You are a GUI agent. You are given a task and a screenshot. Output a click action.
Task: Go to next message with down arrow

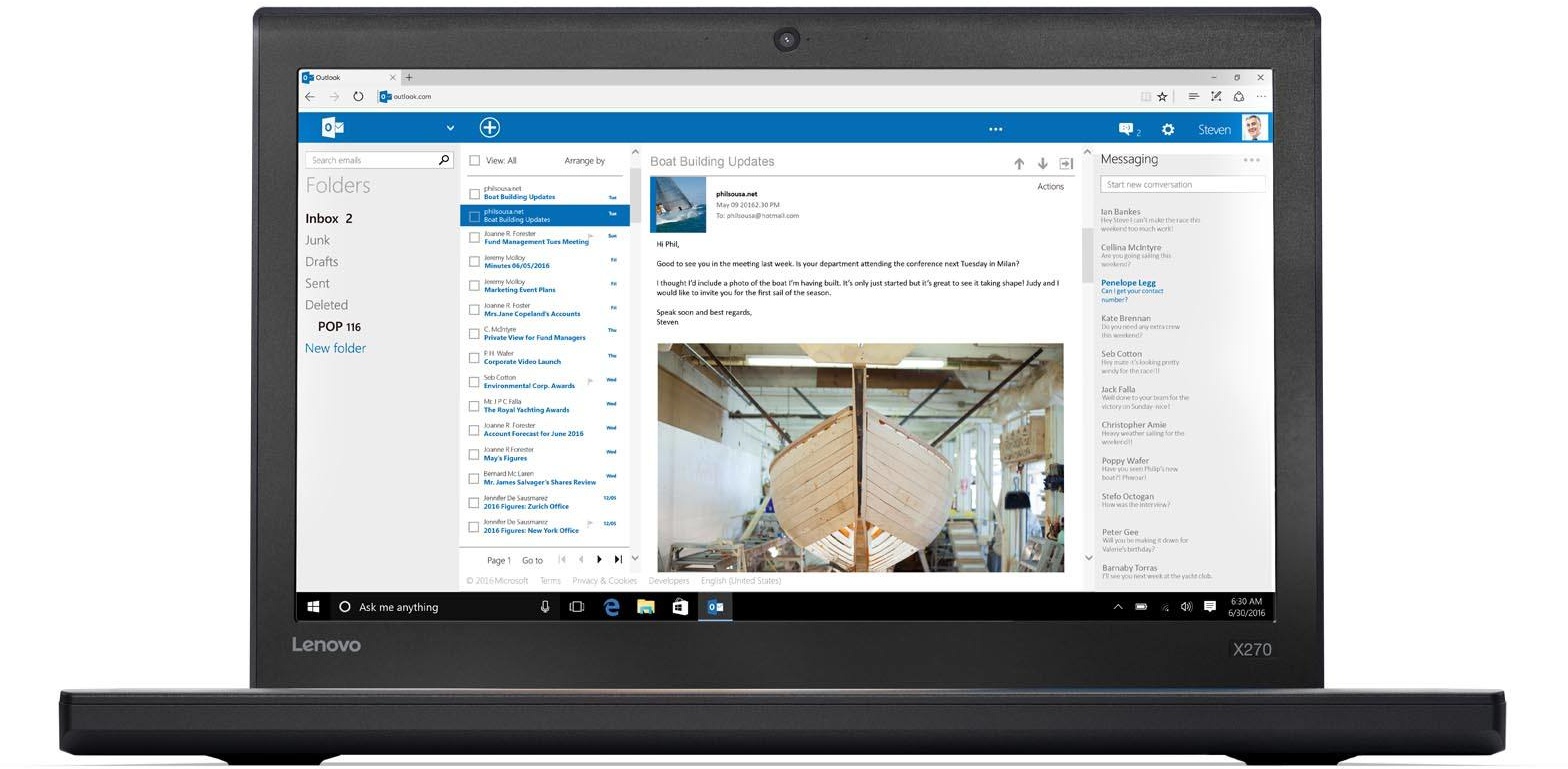[x=1042, y=163]
